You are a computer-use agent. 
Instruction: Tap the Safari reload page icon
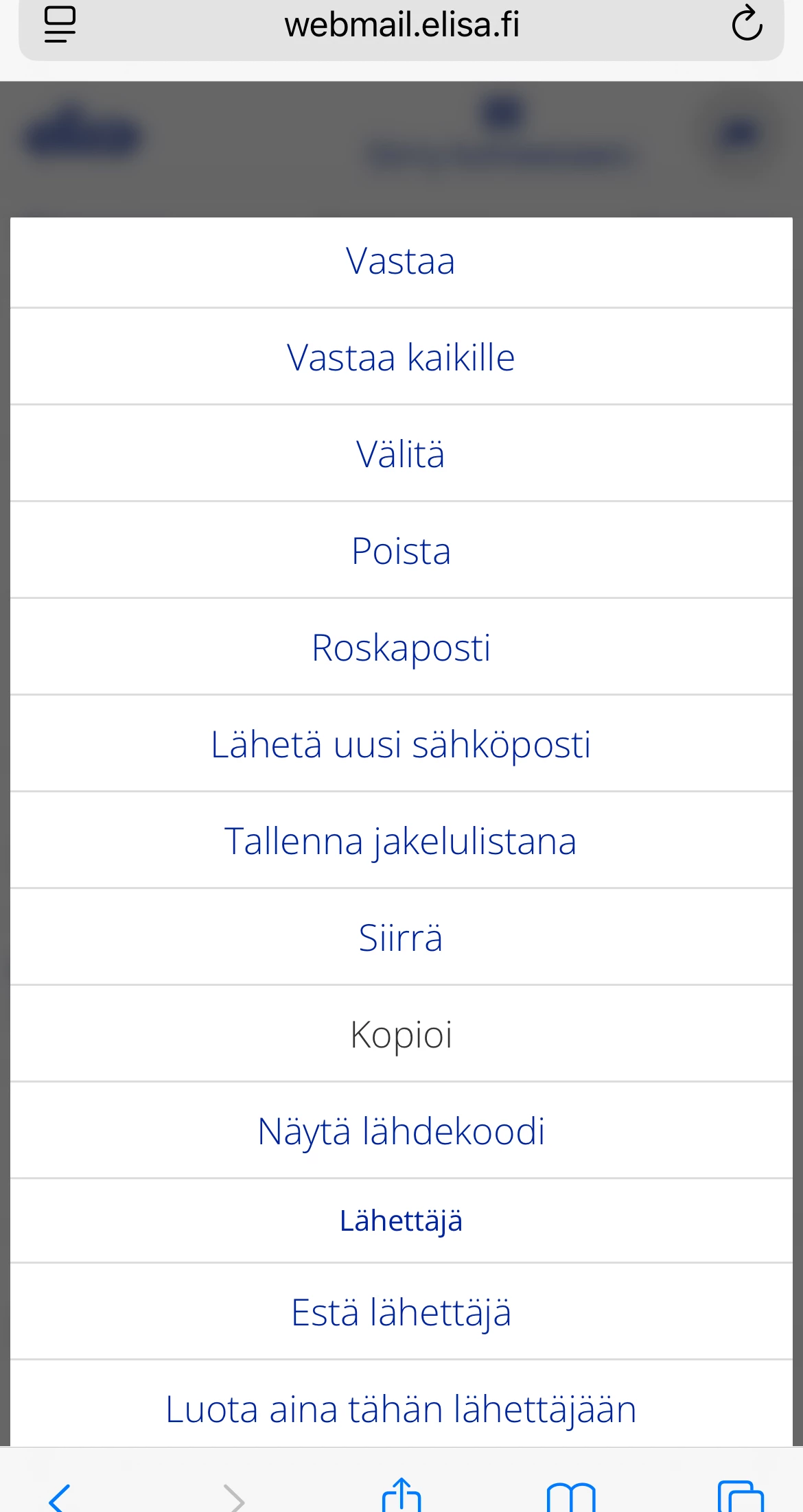747,25
